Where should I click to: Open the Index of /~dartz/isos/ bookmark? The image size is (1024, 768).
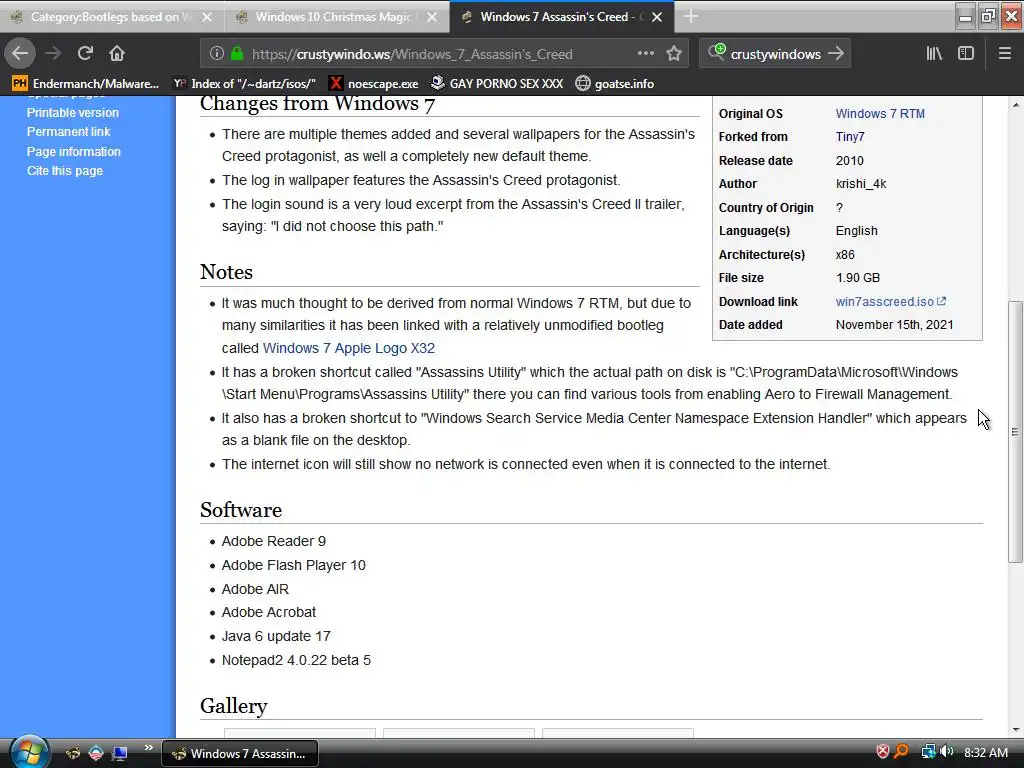[244, 84]
